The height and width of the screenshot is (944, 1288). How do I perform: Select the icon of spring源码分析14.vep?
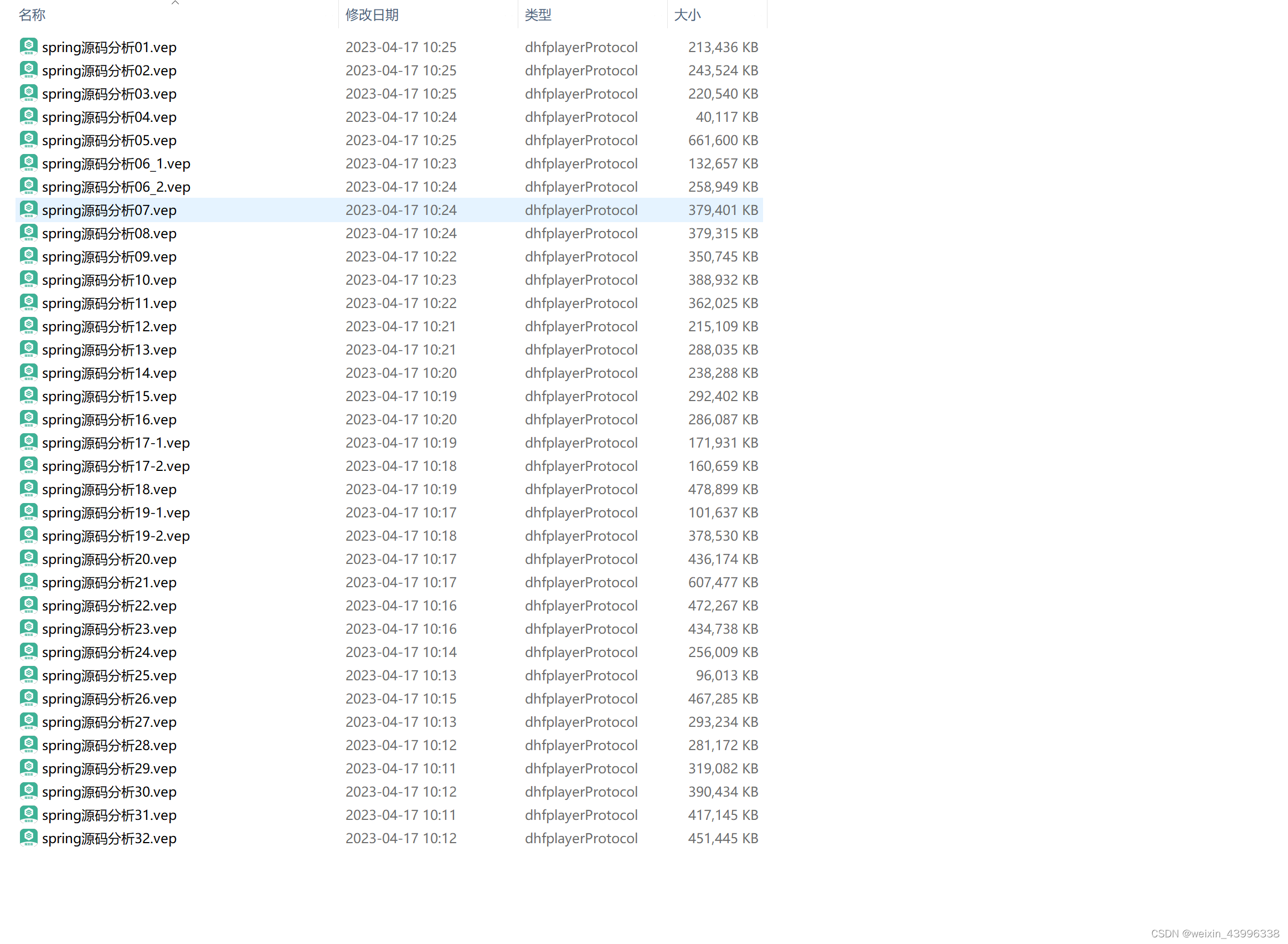click(29, 373)
